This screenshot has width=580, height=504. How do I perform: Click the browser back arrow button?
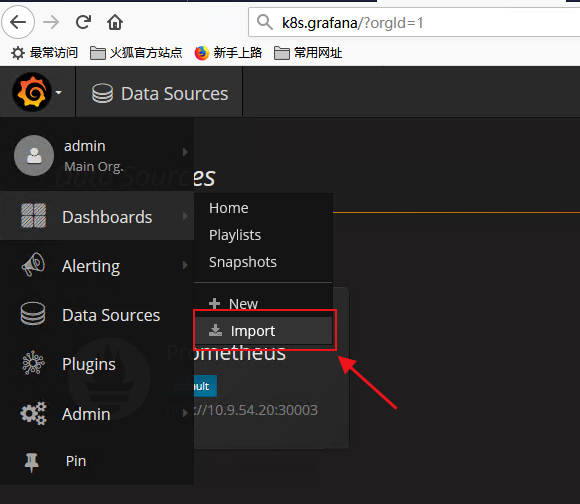point(18,22)
